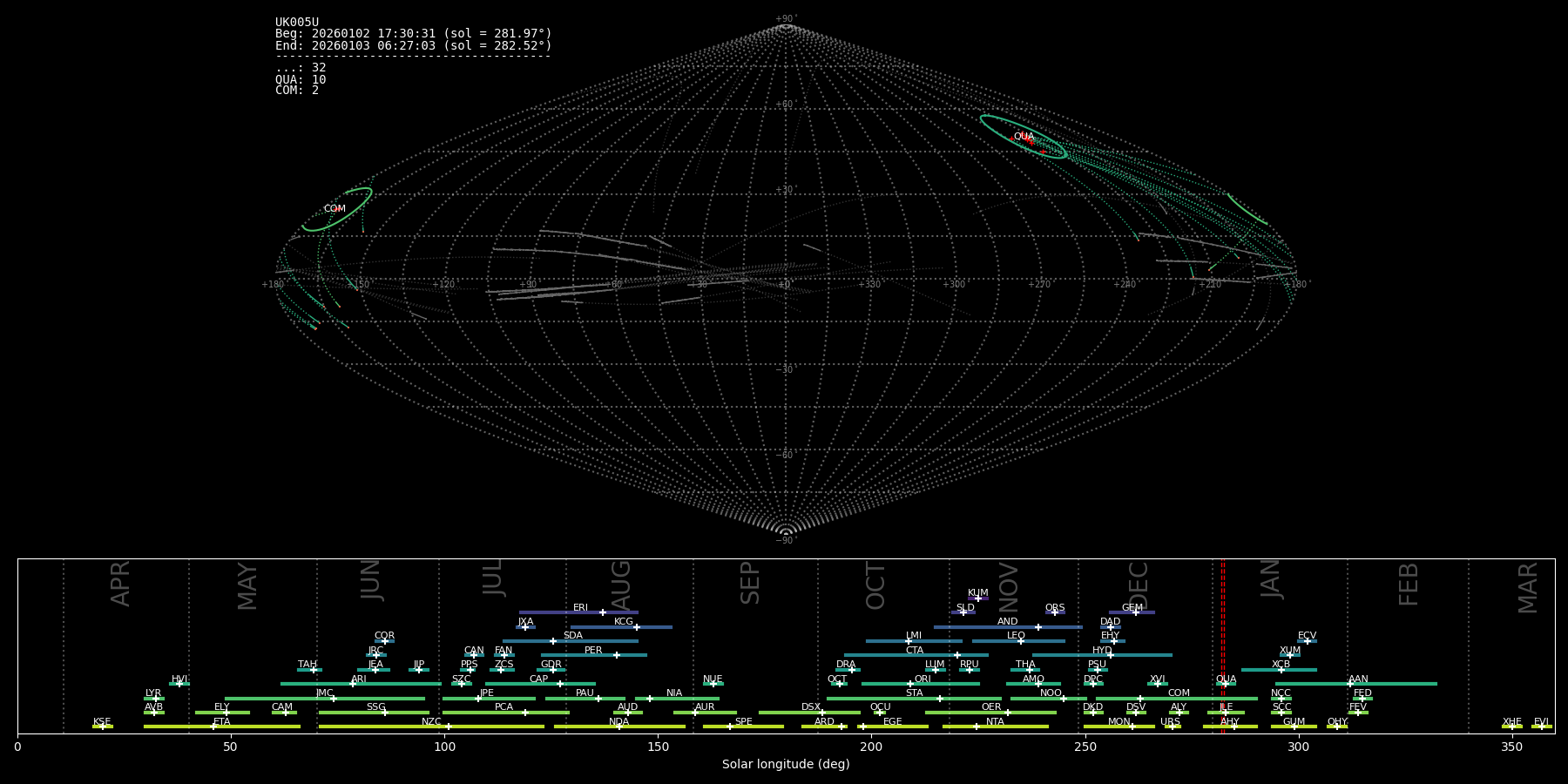The height and width of the screenshot is (784, 1568).
Task: Click the peak cross on the KUM bar
Action: point(977,598)
